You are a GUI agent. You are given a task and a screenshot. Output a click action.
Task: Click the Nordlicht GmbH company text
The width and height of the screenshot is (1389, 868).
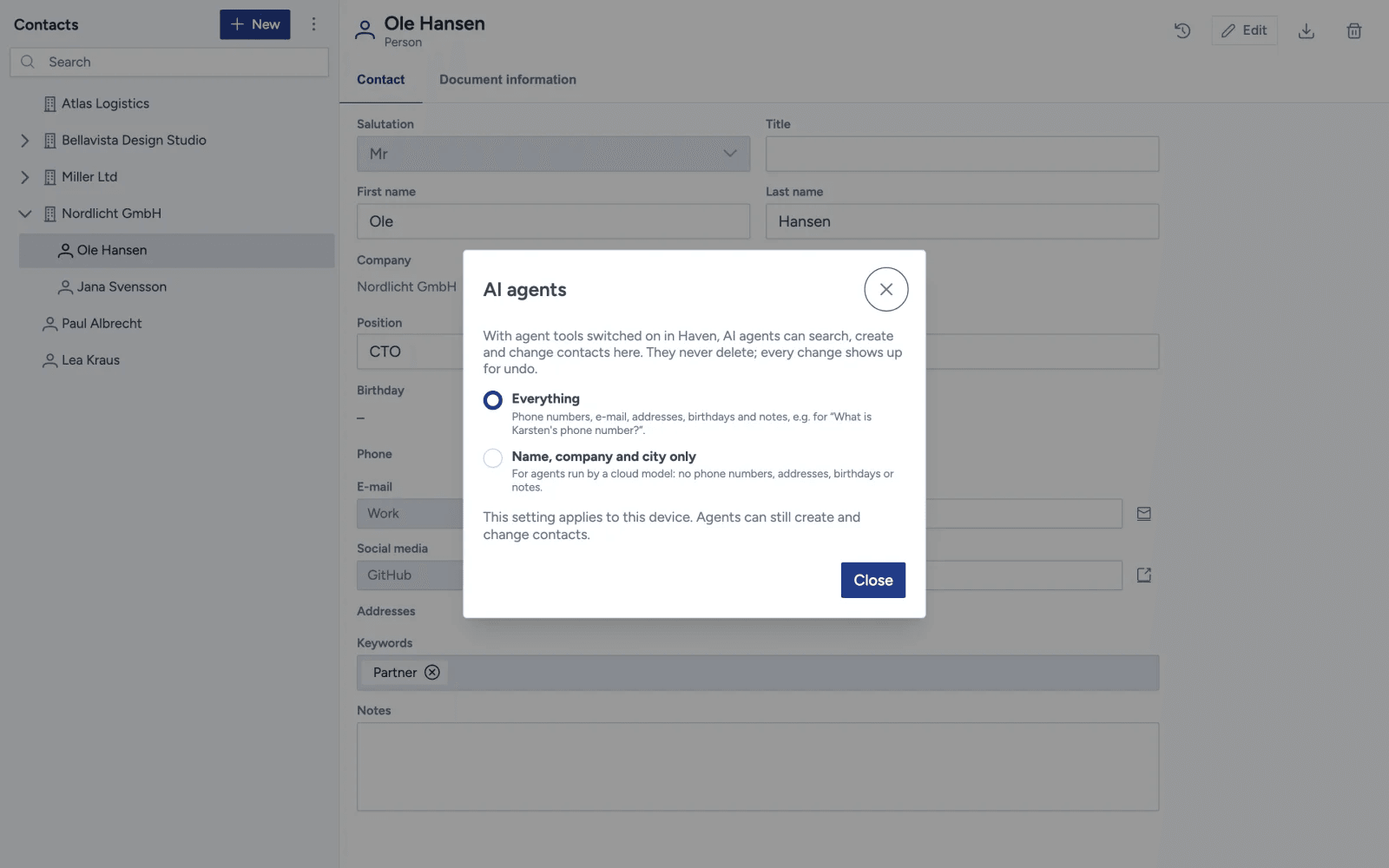pyautogui.click(x=406, y=286)
